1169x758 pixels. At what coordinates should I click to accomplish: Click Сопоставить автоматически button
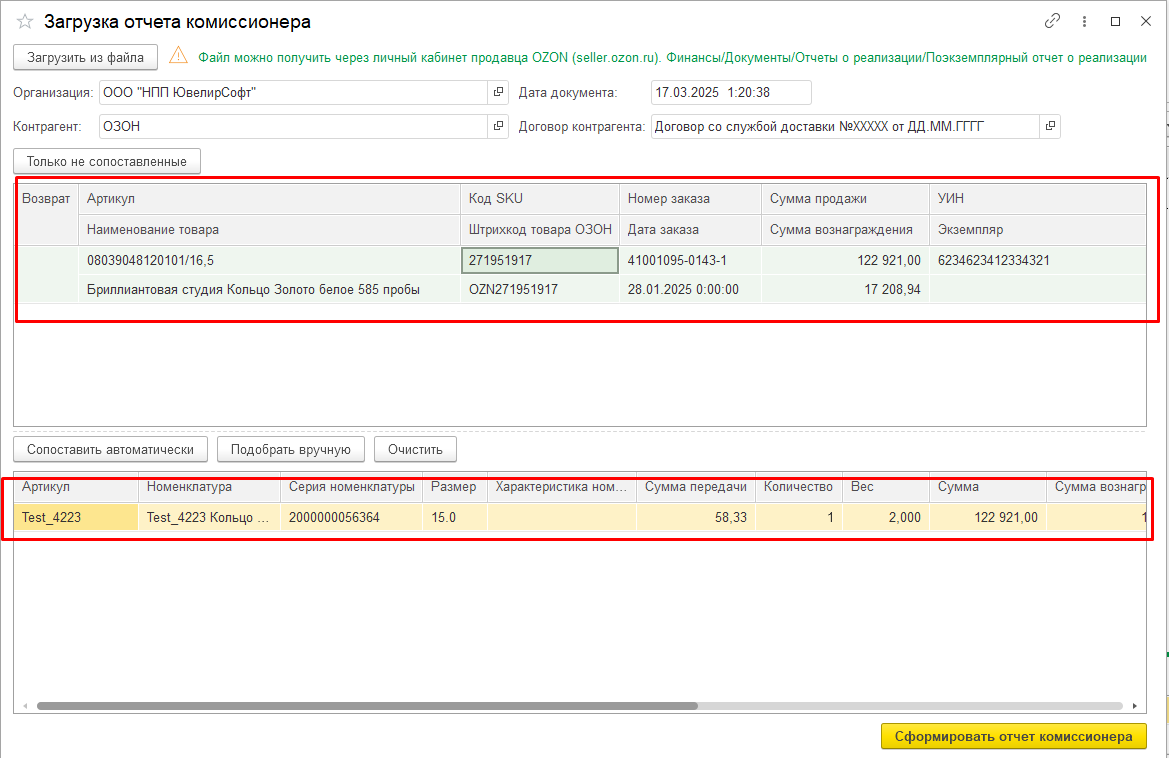(110, 449)
